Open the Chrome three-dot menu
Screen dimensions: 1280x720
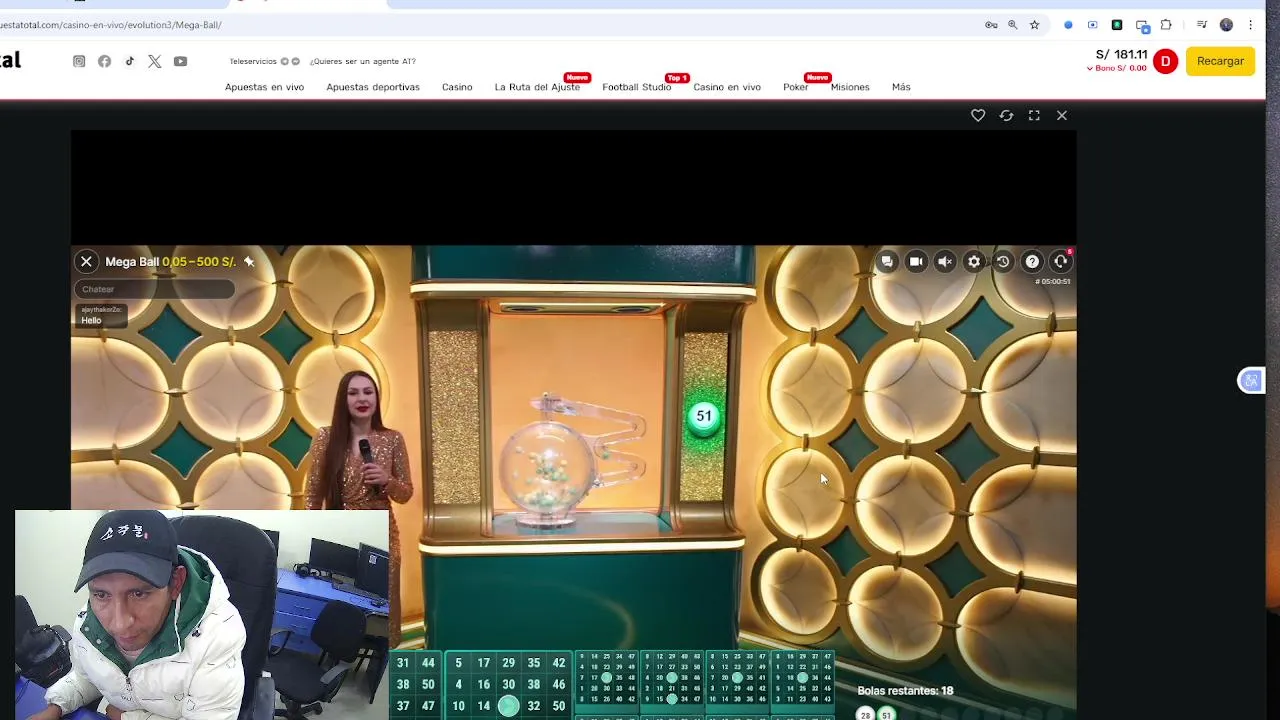click(1250, 25)
